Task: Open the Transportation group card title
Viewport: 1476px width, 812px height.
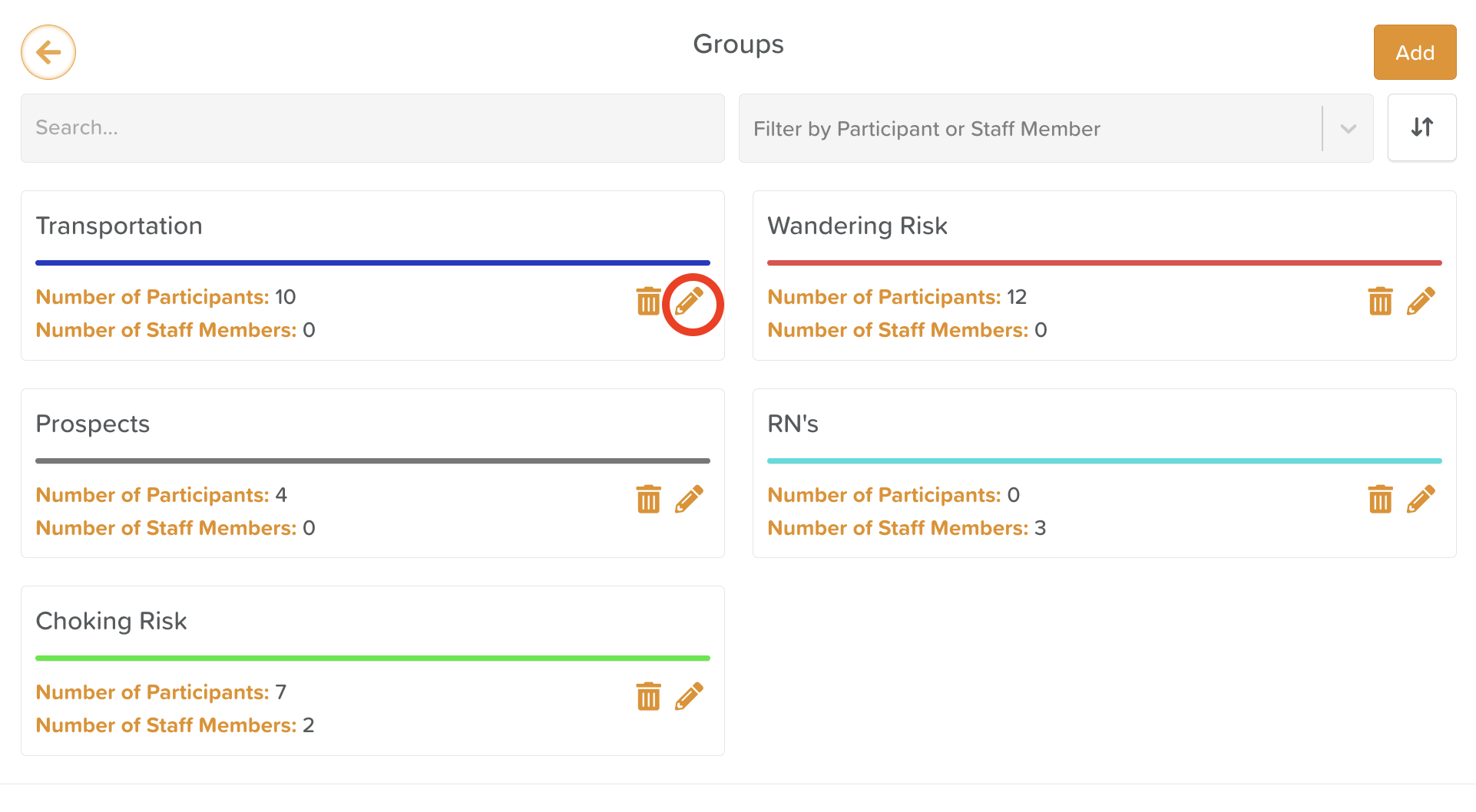Action: 119,226
